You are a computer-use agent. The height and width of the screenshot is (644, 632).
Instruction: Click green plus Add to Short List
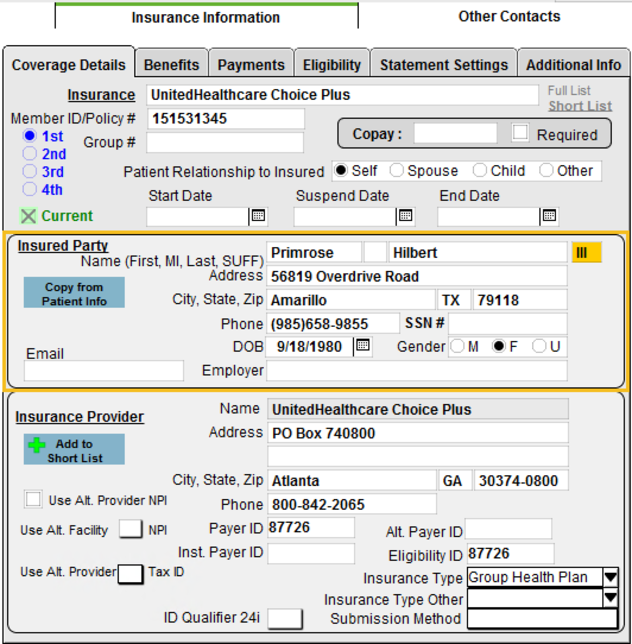pyautogui.click(x=74, y=450)
